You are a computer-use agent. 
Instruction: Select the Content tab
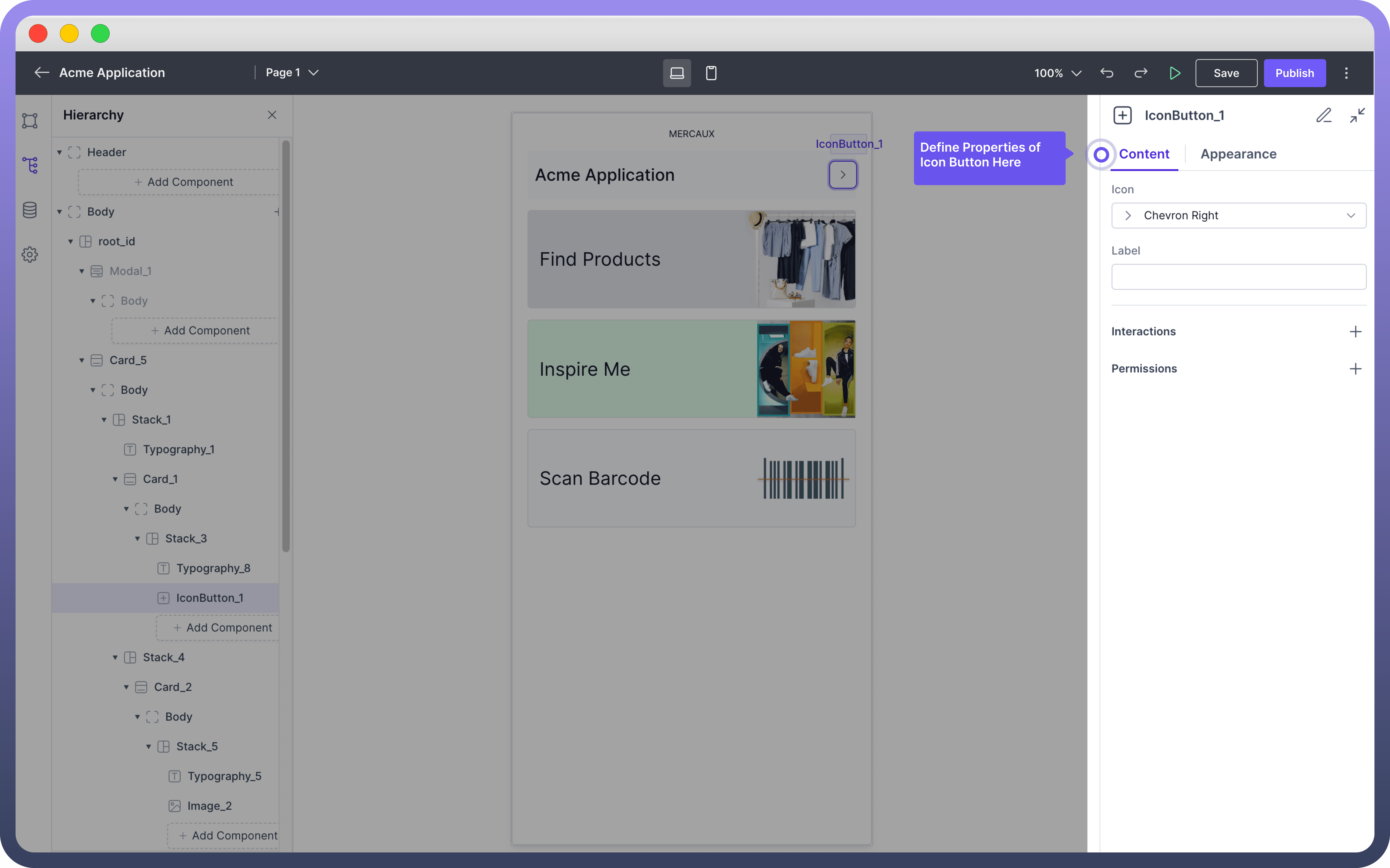tap(1144, 154)
